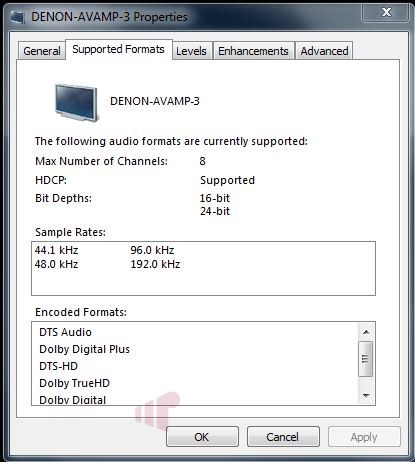Select the 44.1 kHz sample rate

click(56, 250)
